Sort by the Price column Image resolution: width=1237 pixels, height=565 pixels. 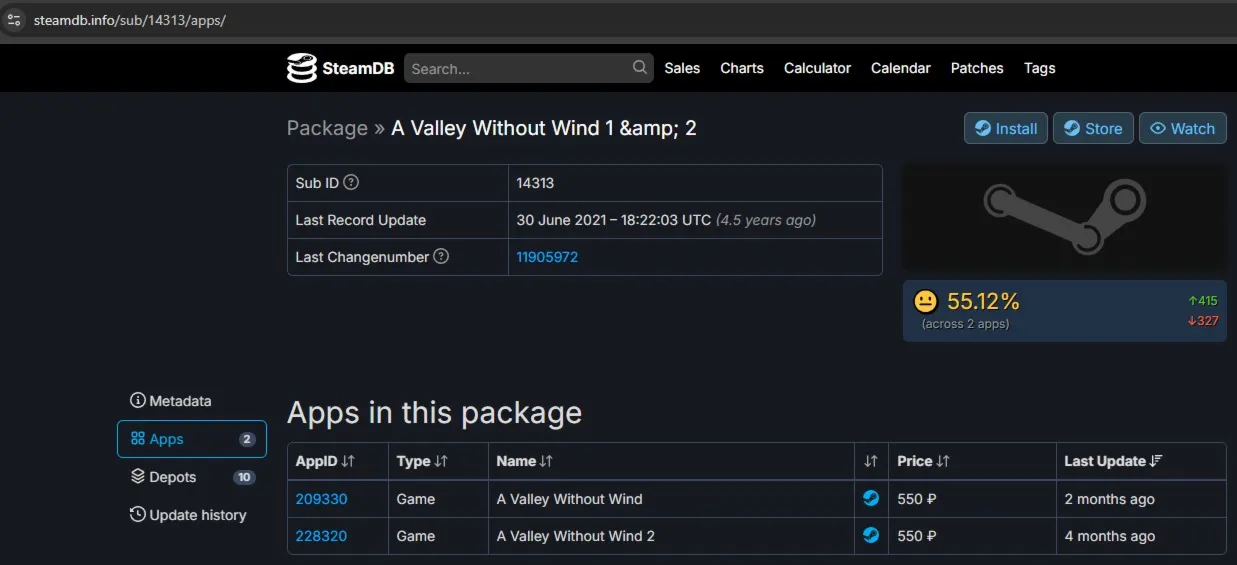[x=923, y=461]
